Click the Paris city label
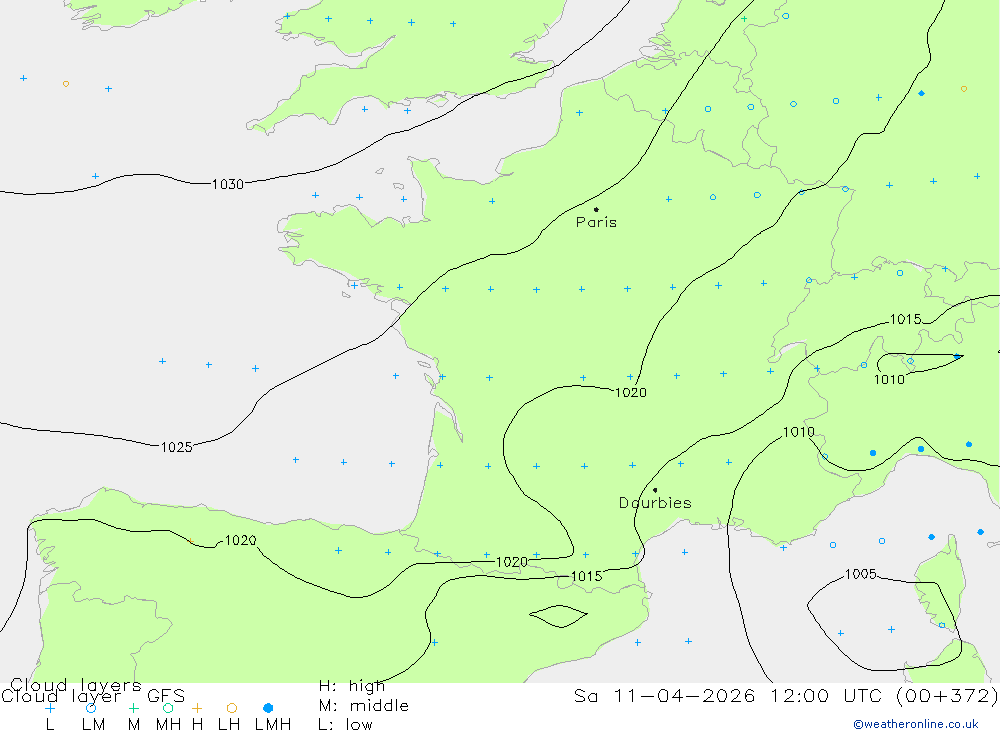Image resolution: width=1000 pixels, height=733 pixels. (596, 222)
